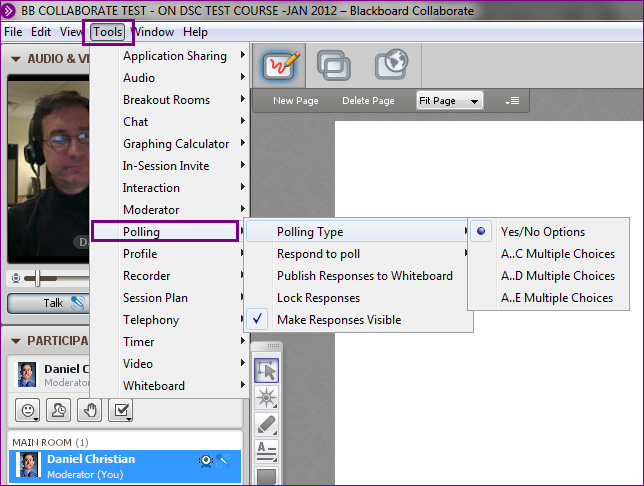Screen dimensions: 644x486
Task: Expand the Graphing Calculator submenu
Action: coord(169,144)
